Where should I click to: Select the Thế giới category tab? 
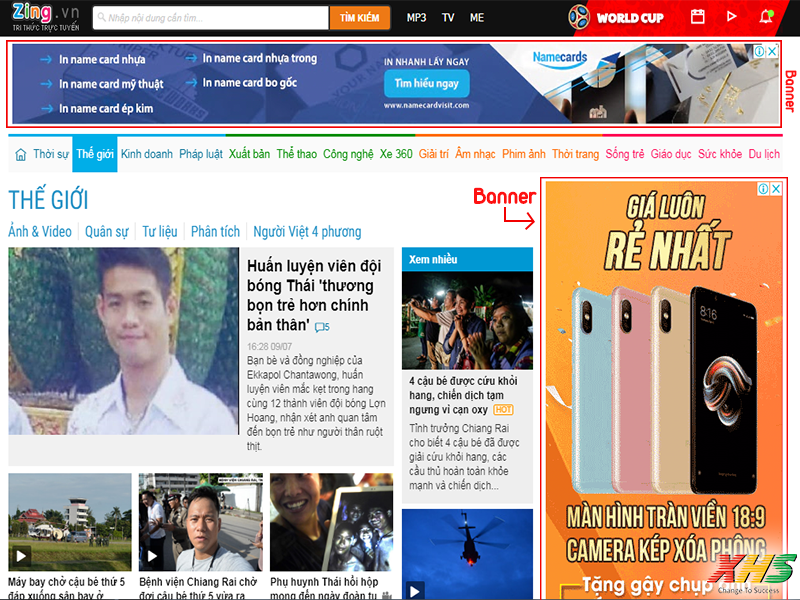coord(95,154)
